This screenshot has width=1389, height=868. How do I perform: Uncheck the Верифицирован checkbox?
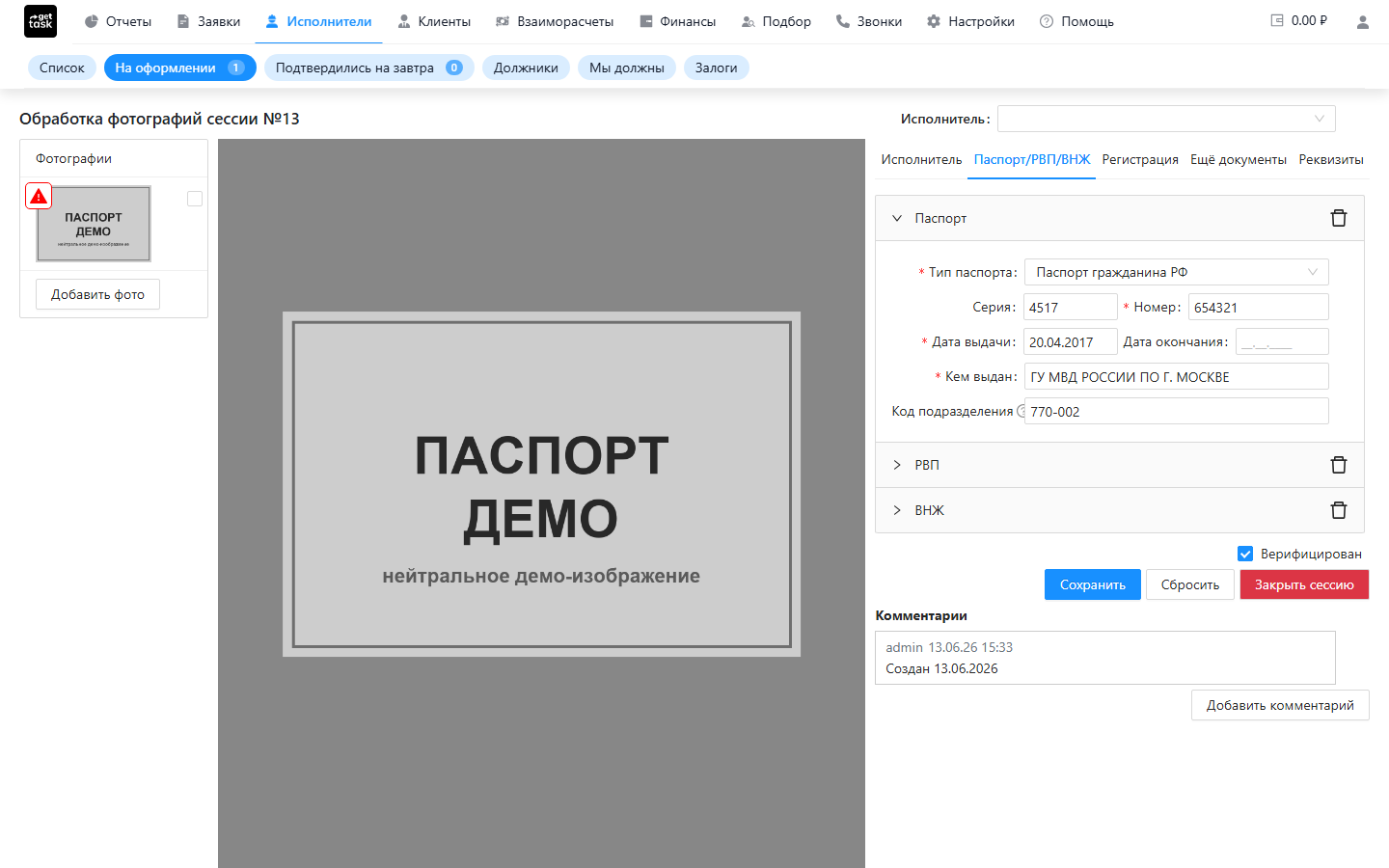1245,554
